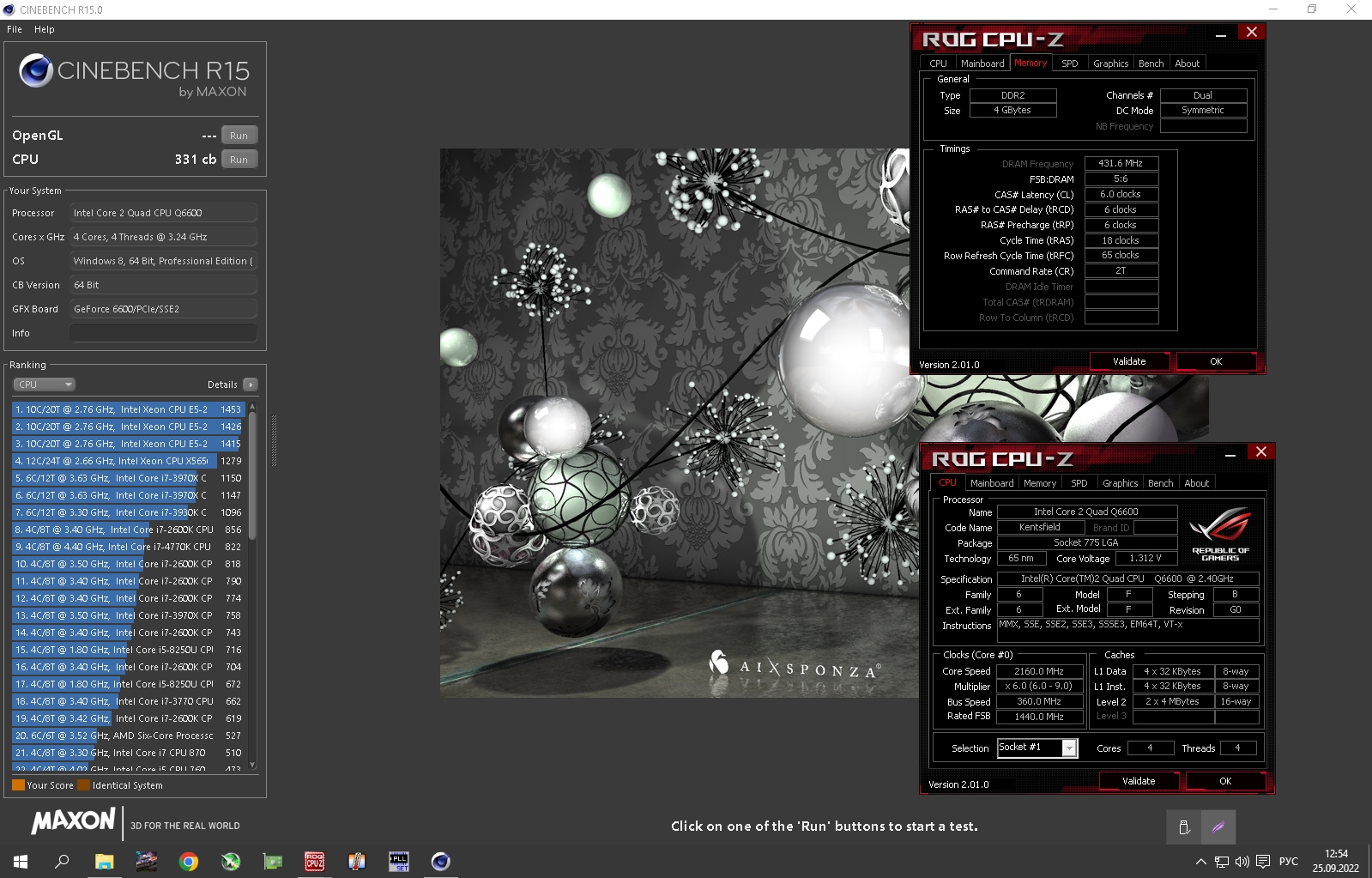The height and width of the screenshot is (878, 1372).
Task: Open Mainboard tab in lower CPU-Z window
Action: point(992,483)
